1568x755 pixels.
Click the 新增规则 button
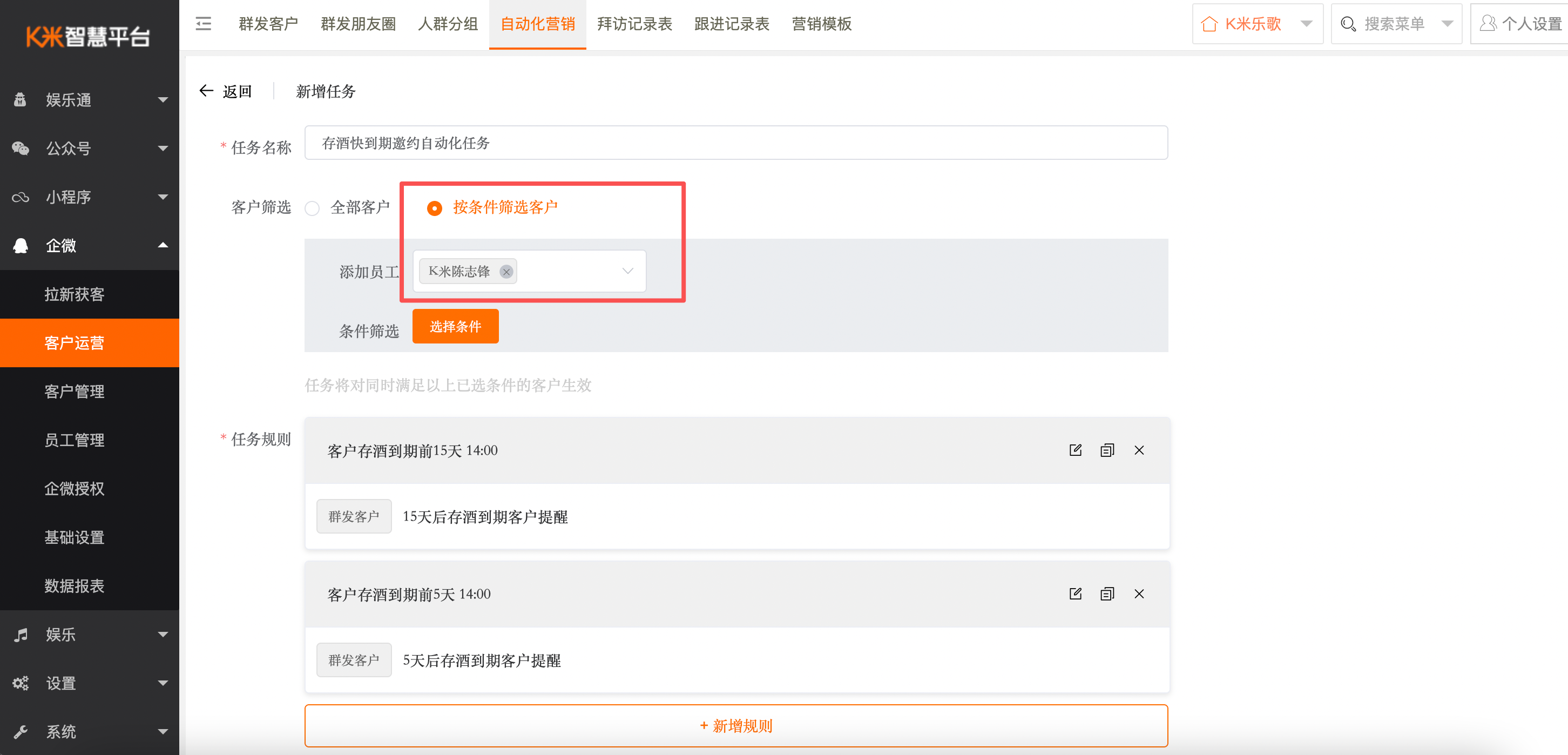click(735, 725)
